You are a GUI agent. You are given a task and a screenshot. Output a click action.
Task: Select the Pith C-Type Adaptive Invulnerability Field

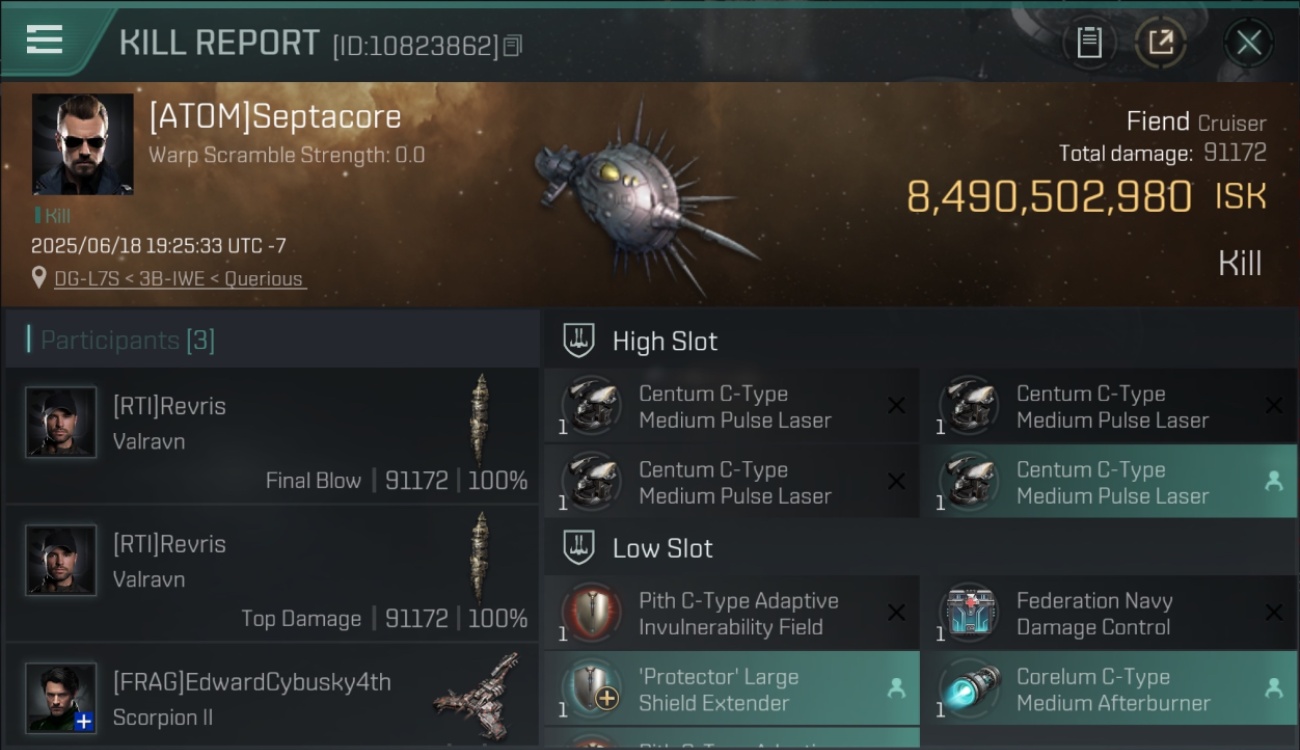[x=731, y=613]
